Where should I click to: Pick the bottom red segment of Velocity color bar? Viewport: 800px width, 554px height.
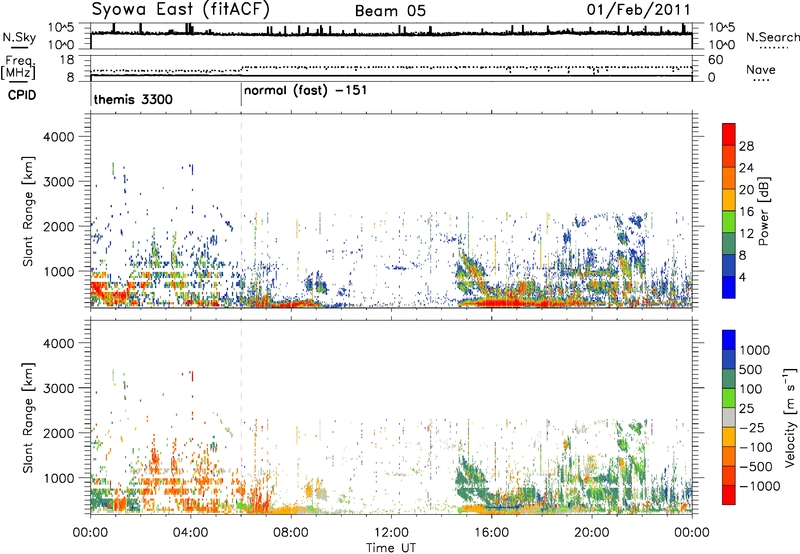click(729, 495)
